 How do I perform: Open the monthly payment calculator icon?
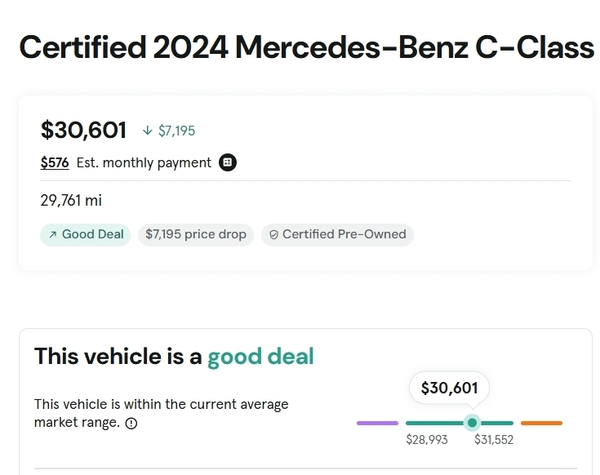(228, 162)
